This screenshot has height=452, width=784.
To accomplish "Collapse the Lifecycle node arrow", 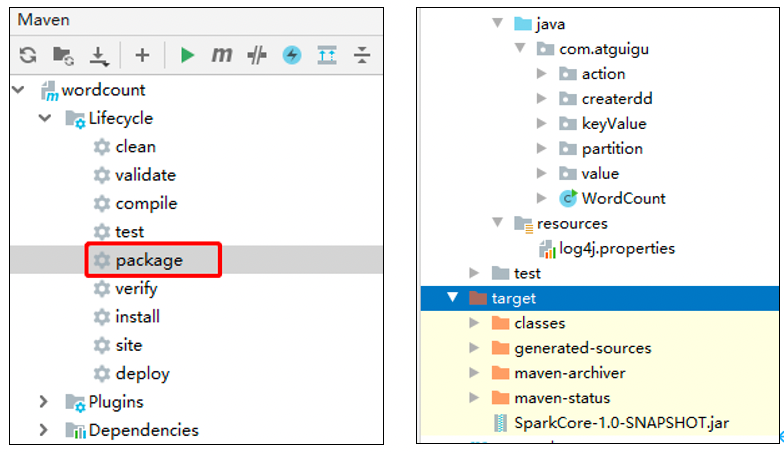I will (x=44, y=118).
